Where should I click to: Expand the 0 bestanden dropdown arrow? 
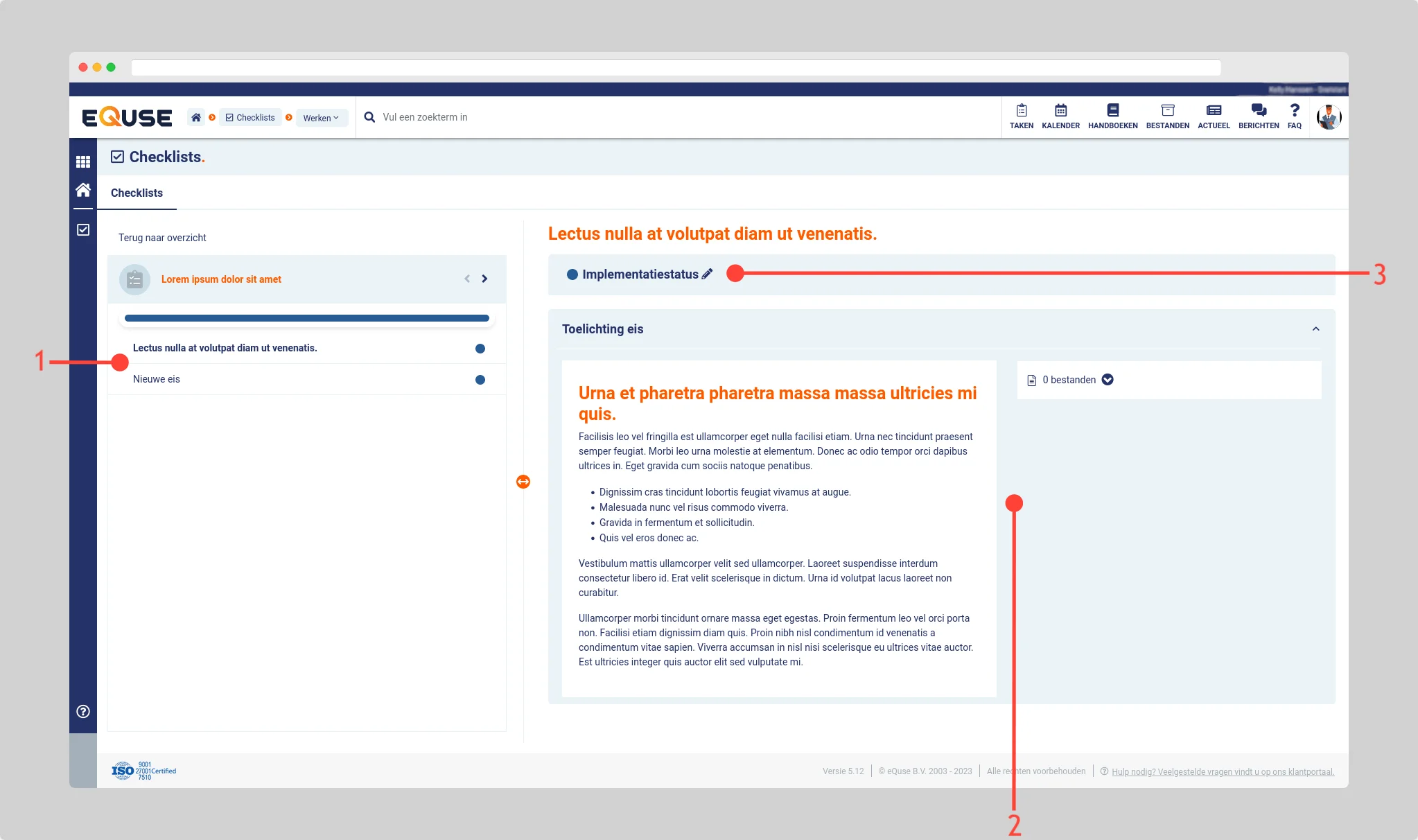pyautogui.click(x=1108, y=380)
